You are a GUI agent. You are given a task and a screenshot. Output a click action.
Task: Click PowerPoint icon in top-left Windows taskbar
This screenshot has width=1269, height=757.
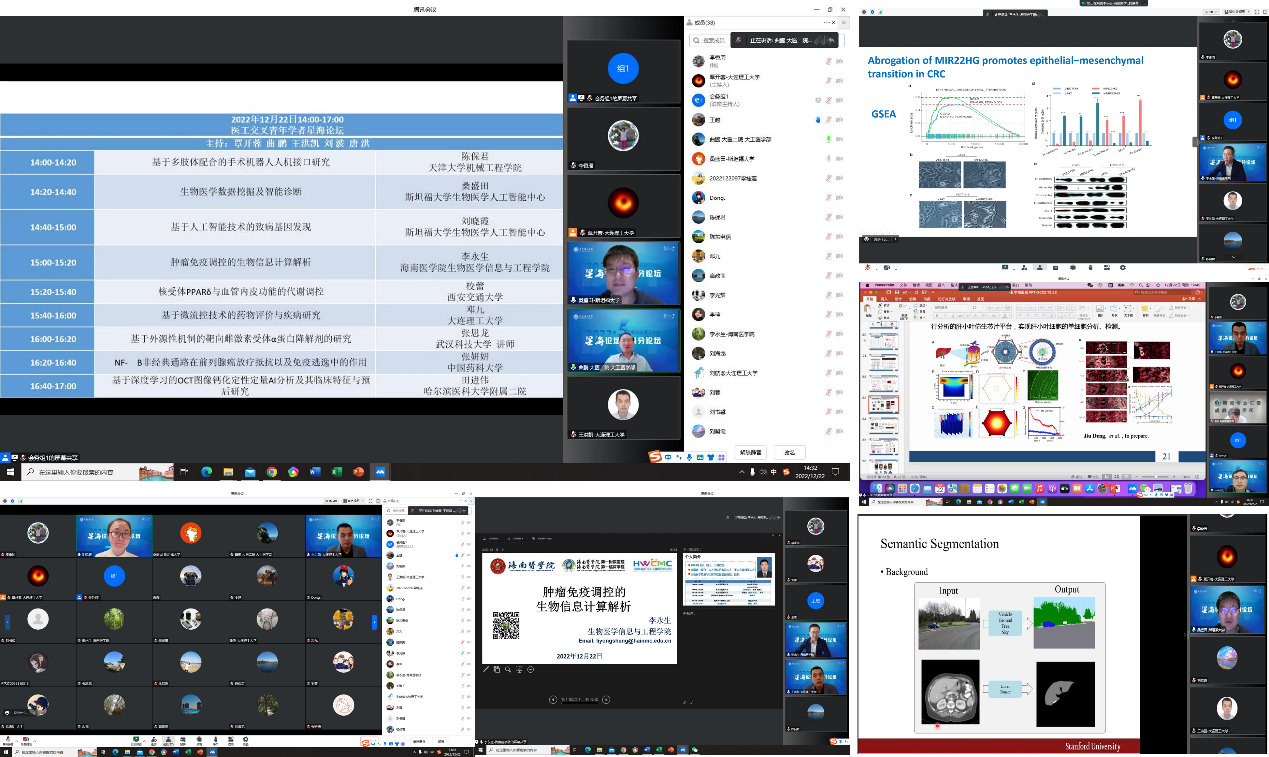(359, 471)
